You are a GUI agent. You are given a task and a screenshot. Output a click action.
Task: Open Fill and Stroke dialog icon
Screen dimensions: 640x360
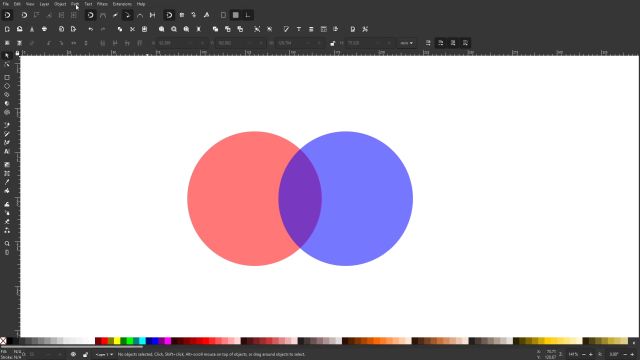(286, 29)
